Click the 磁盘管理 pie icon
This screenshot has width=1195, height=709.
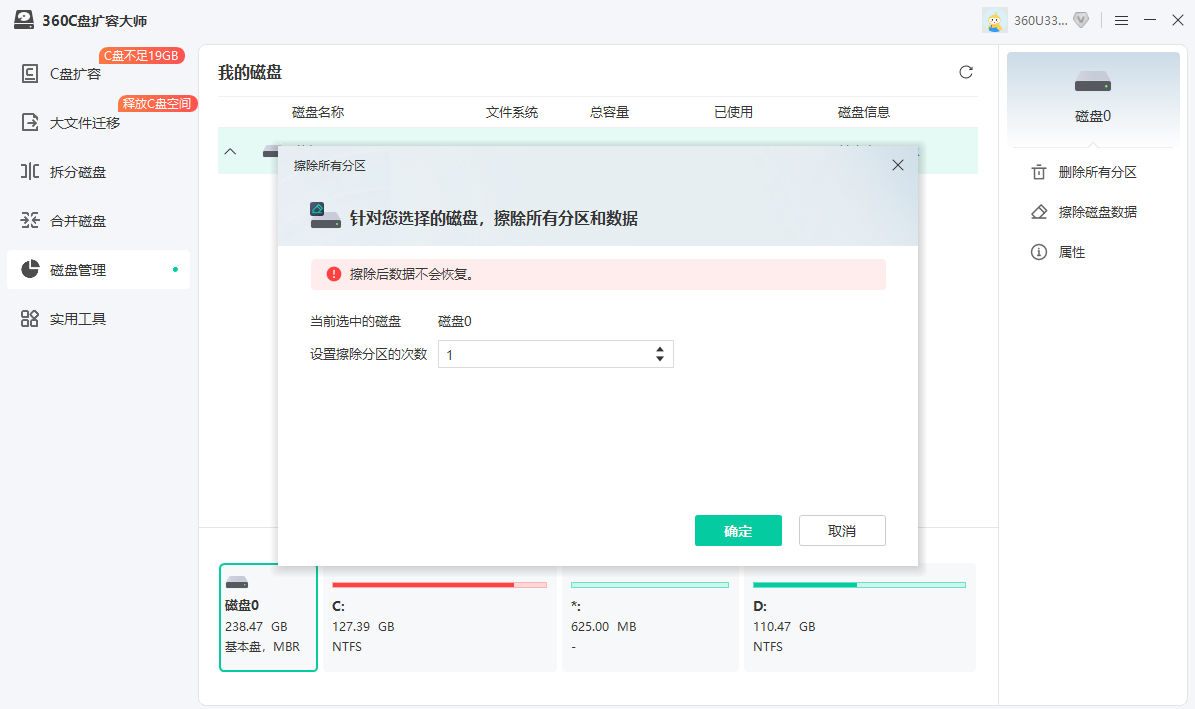pos(30,269)
